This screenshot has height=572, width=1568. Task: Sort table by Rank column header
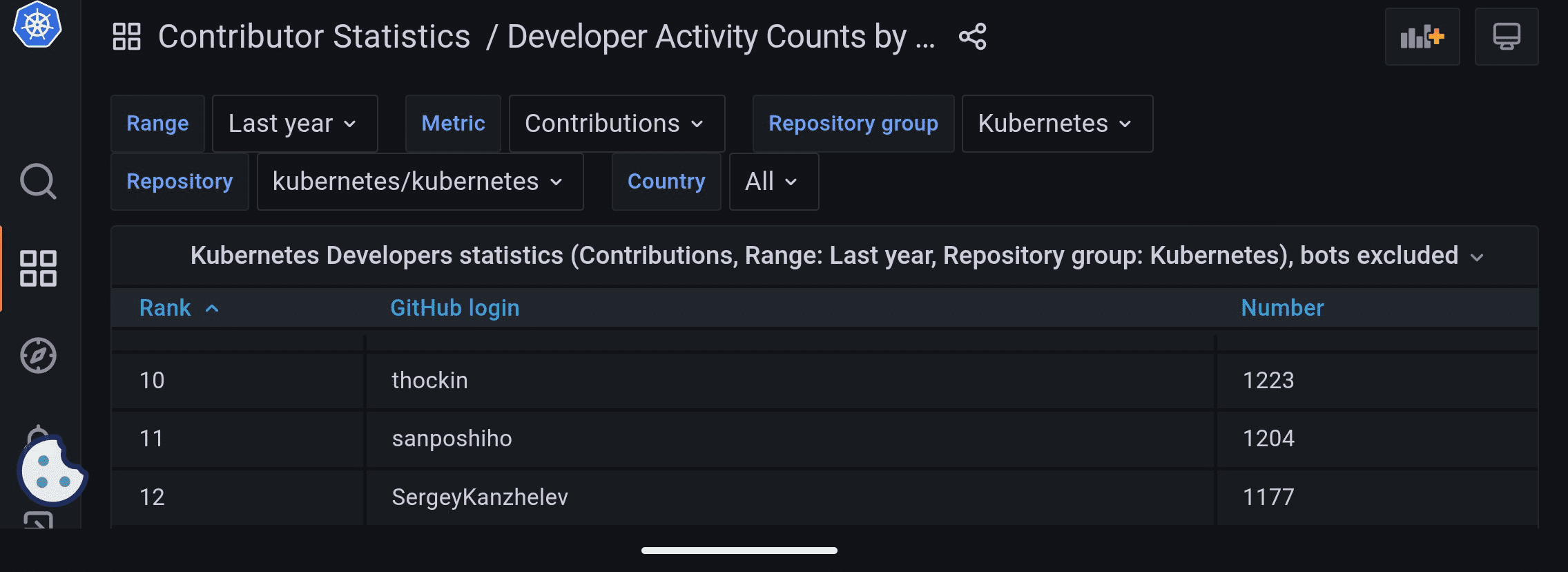166,308
